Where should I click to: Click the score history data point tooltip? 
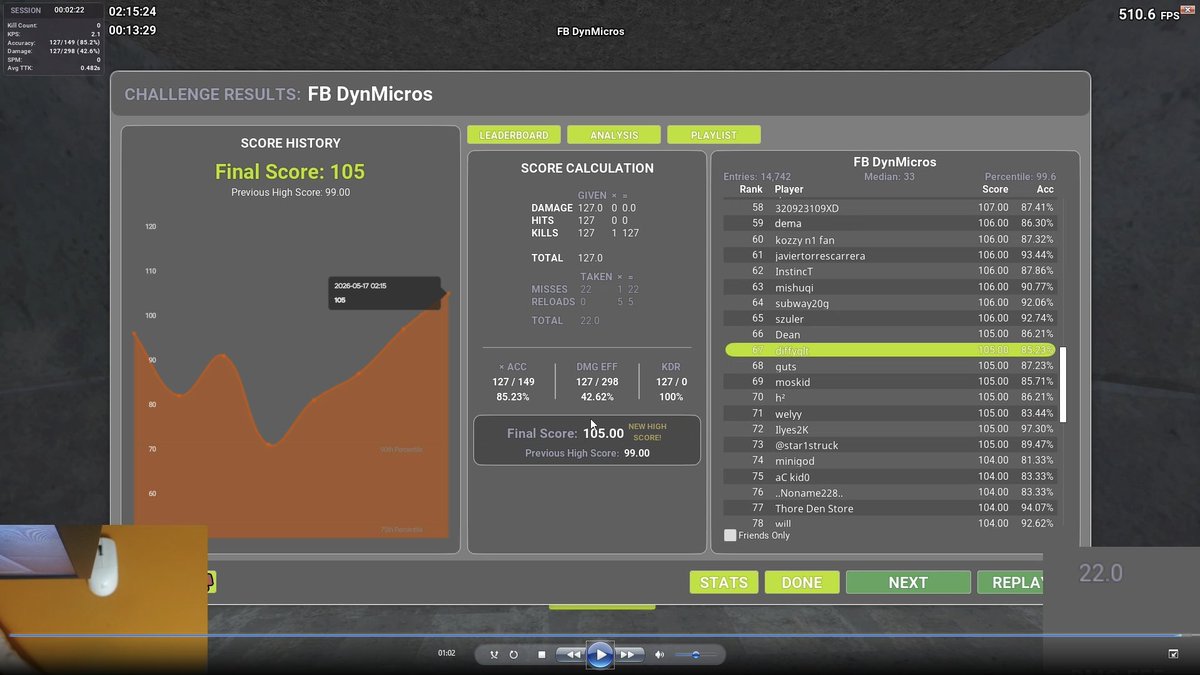tap(385, 292)
